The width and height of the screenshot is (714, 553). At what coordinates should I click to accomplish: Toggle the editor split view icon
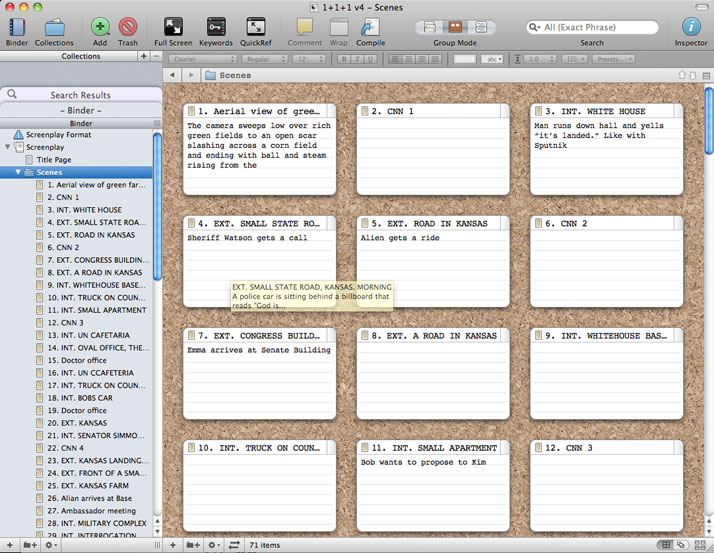[706, 76]
